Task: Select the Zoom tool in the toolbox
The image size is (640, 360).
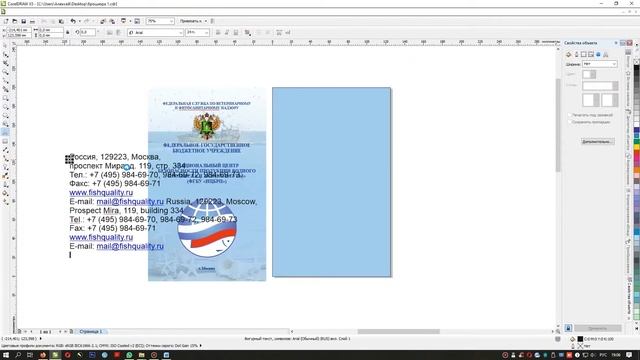Action: tap(5, 72)
